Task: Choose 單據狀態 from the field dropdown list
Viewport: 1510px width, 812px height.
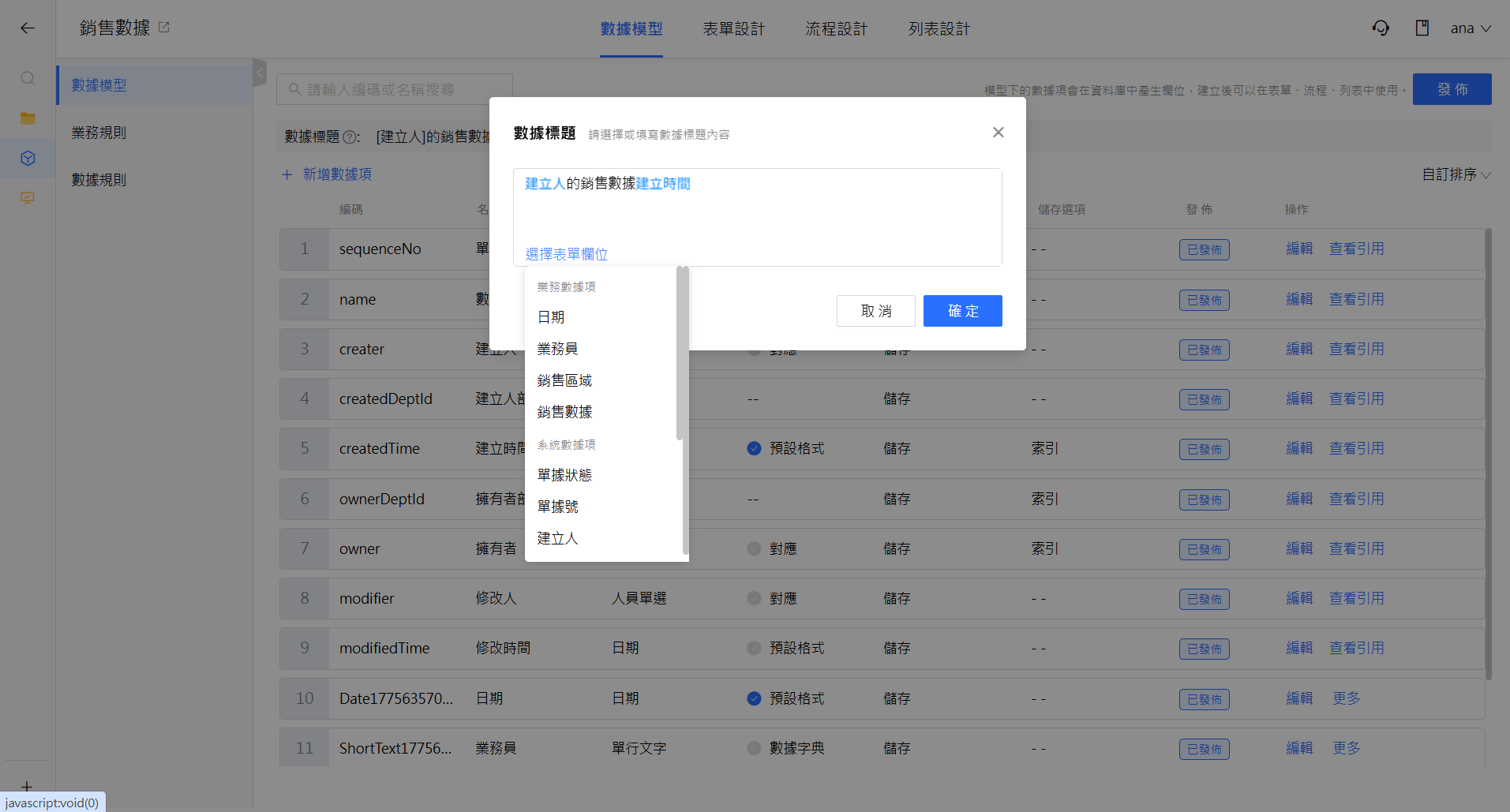Action: pos(601,475)
